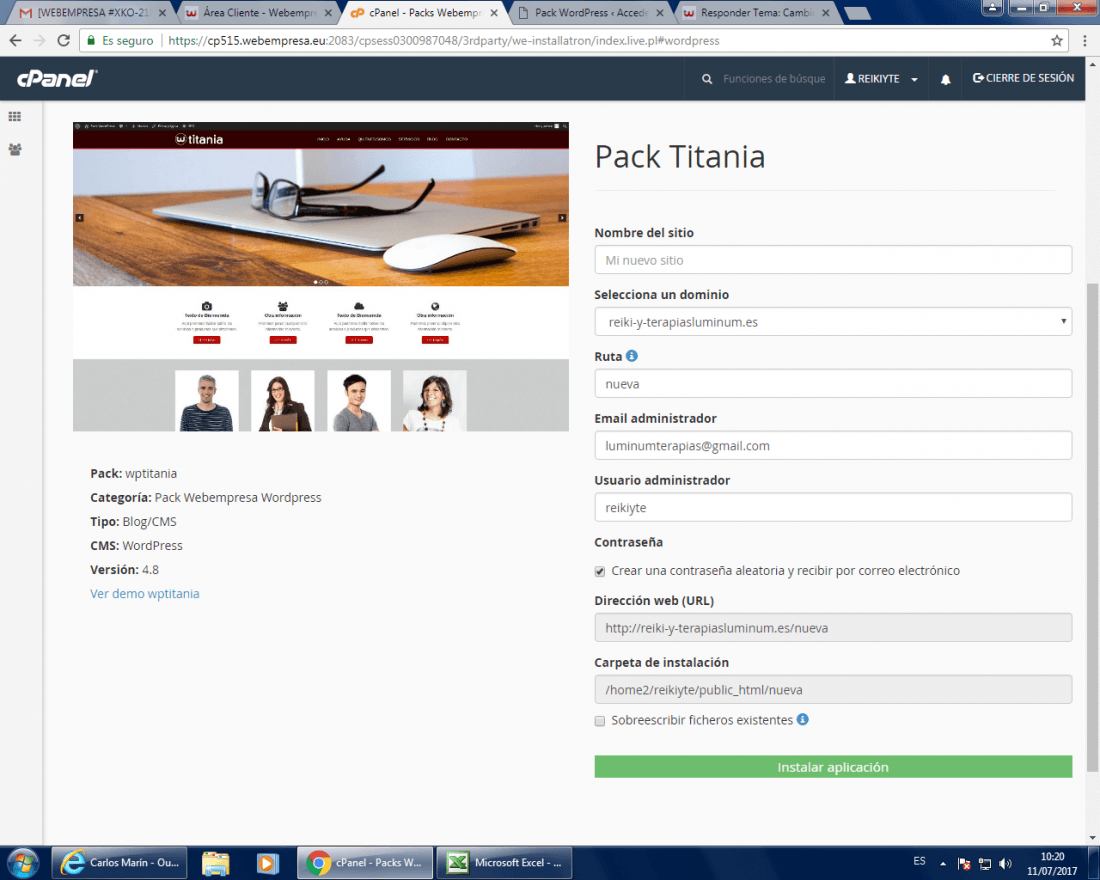Bookmark the page with the star icon
This screenshot has width=1100, height=880.
click(x=1057, y=41)
